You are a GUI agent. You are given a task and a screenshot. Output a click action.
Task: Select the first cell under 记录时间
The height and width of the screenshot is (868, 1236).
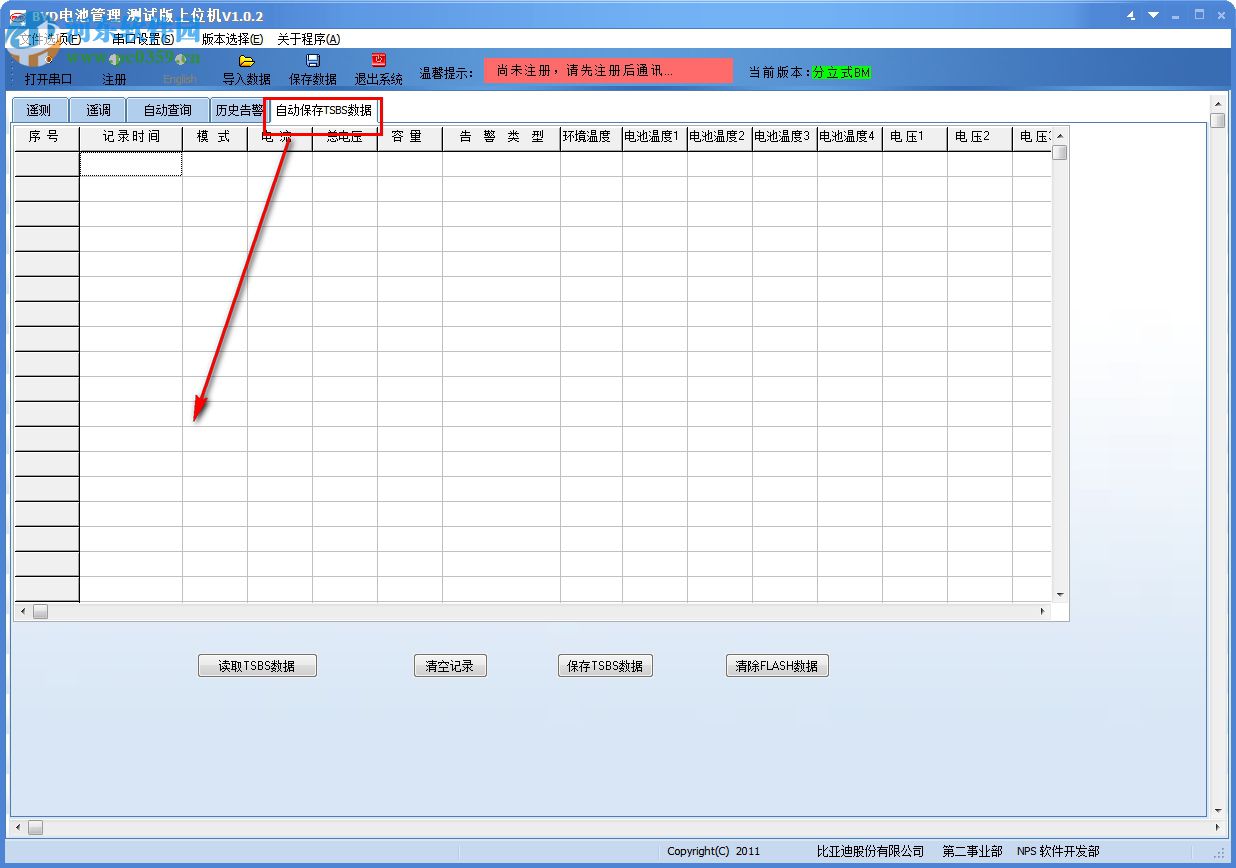click(131, 164)
